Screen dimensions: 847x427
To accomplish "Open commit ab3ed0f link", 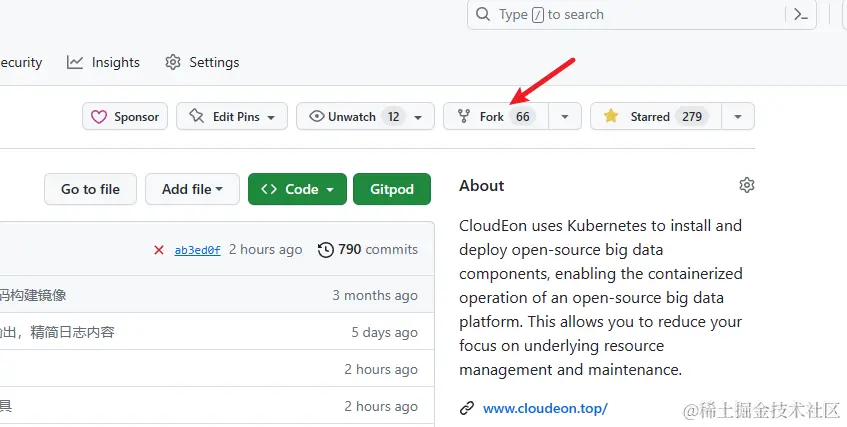I will click(197, 250).
